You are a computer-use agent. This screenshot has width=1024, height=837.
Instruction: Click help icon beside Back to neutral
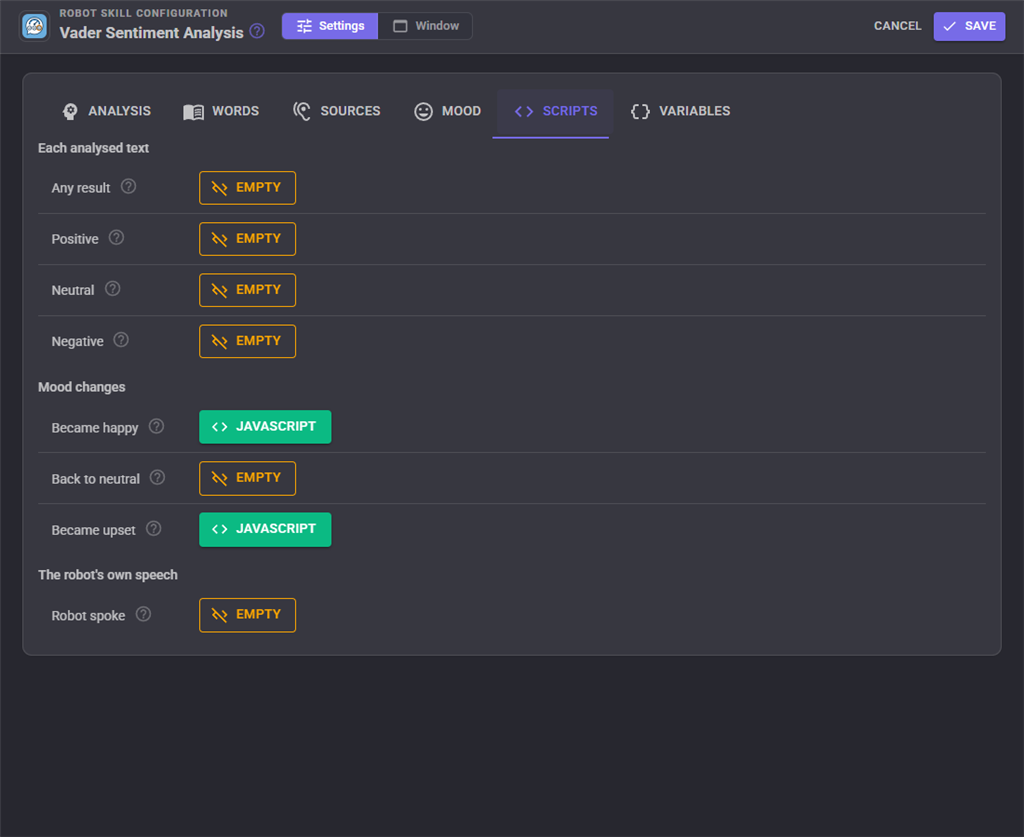coord(157,477)
